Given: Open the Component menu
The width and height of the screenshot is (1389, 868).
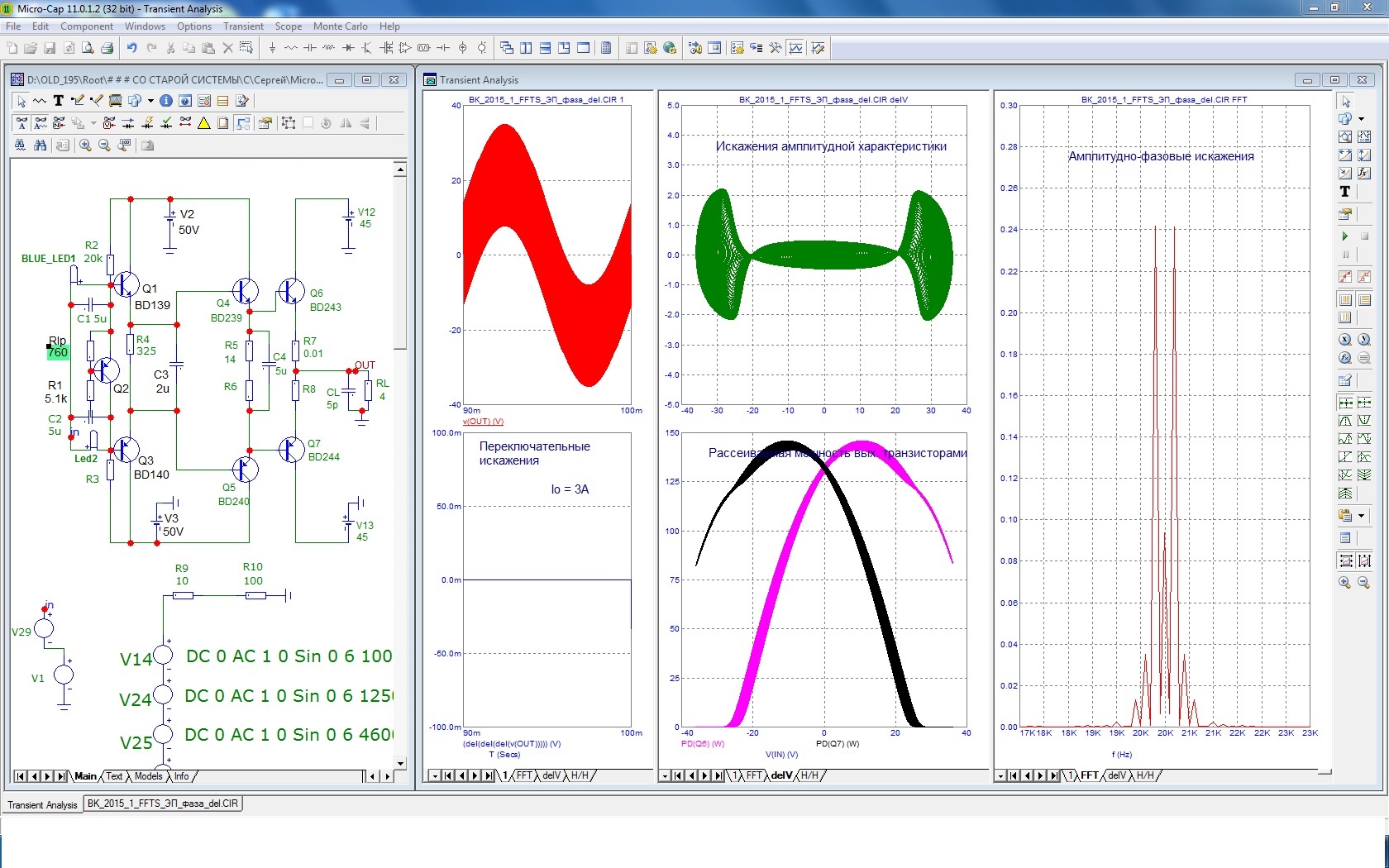Looking at the screenshot, I should point(87,26).
